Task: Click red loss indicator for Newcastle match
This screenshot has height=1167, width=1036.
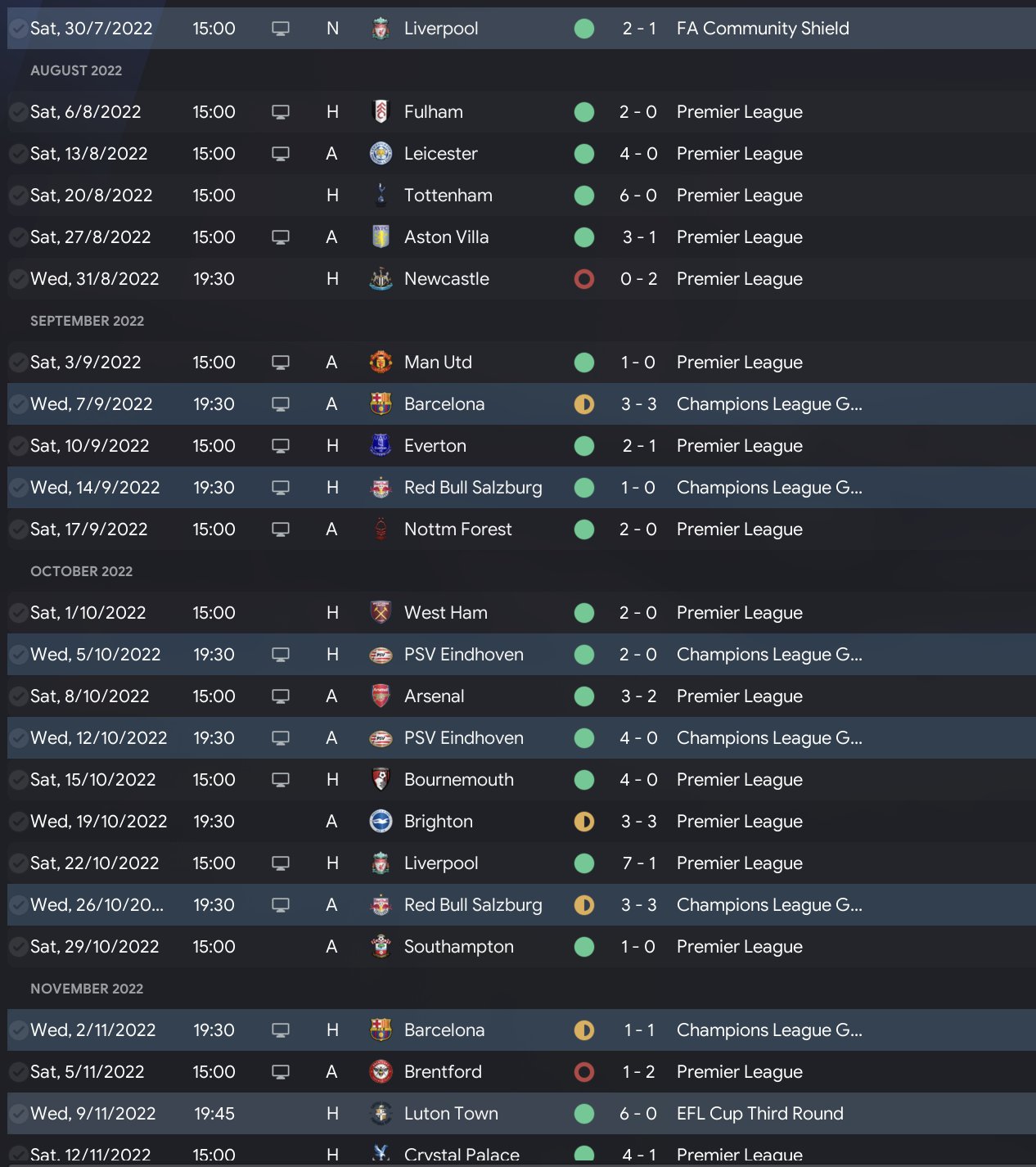Action: click(x=584, y=279)
